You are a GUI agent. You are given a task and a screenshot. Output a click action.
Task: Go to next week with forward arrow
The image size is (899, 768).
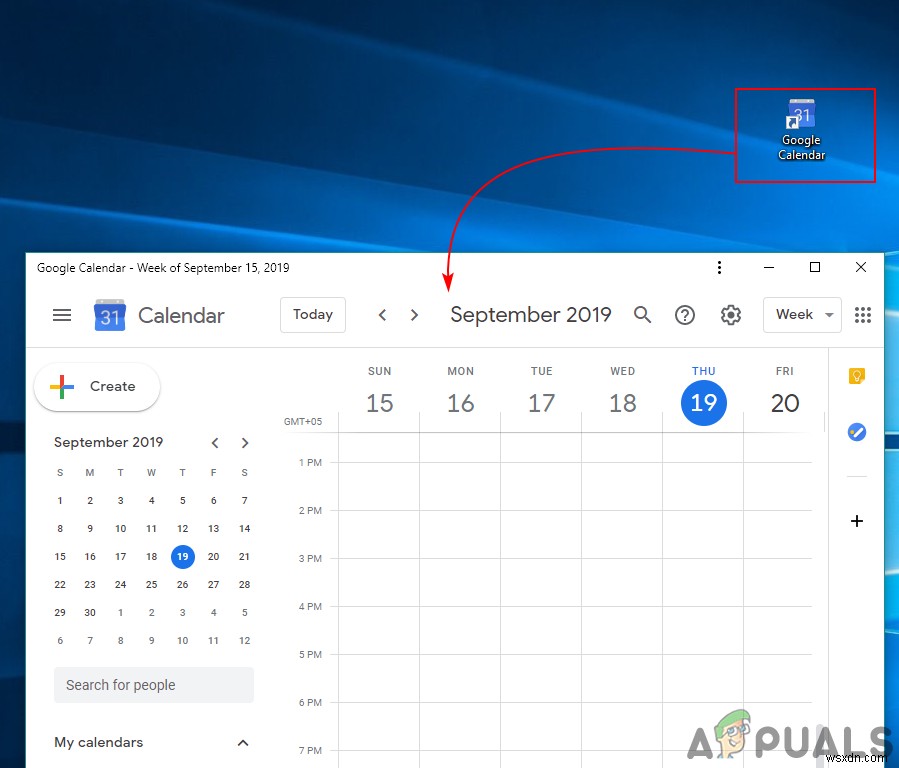click(414, 314)
